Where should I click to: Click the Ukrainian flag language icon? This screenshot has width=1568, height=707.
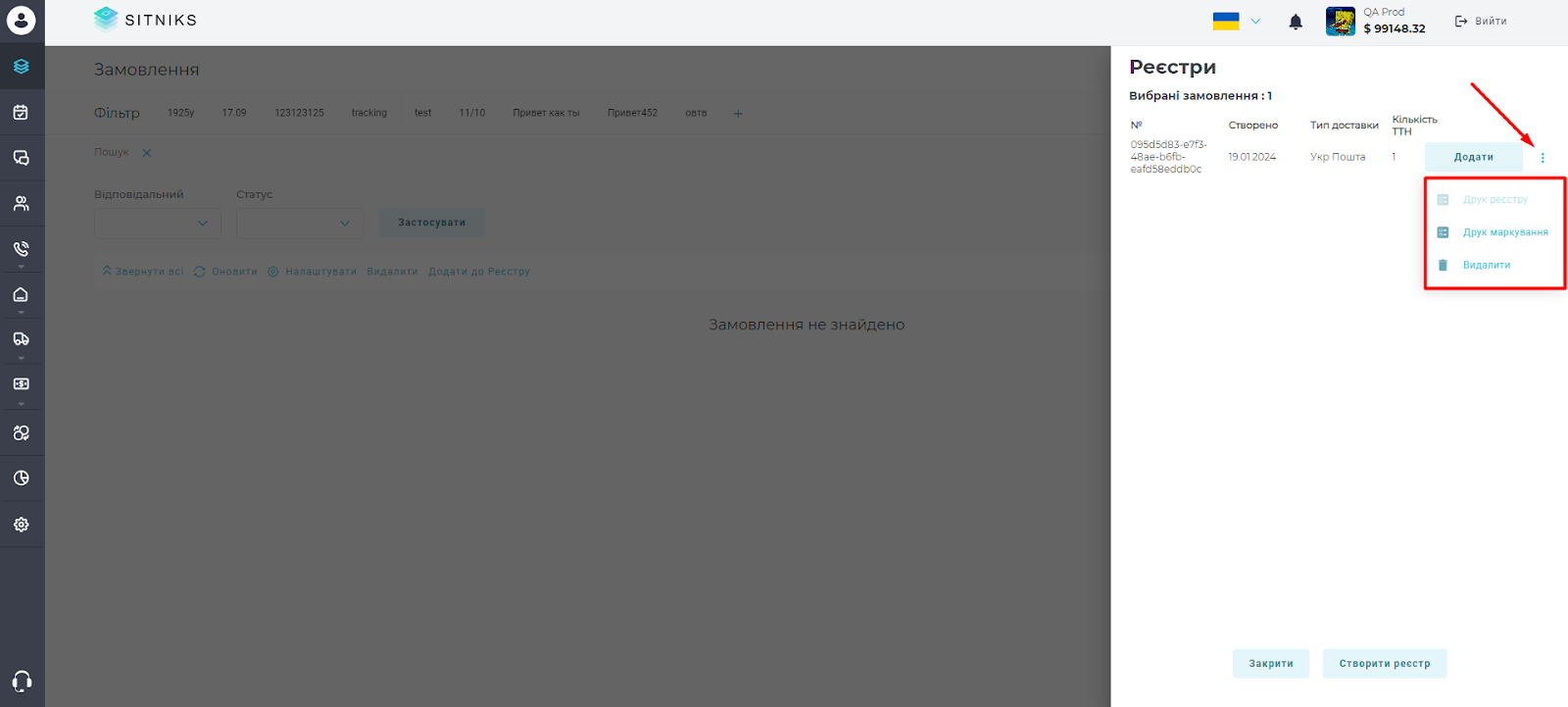click(1226, 21)
